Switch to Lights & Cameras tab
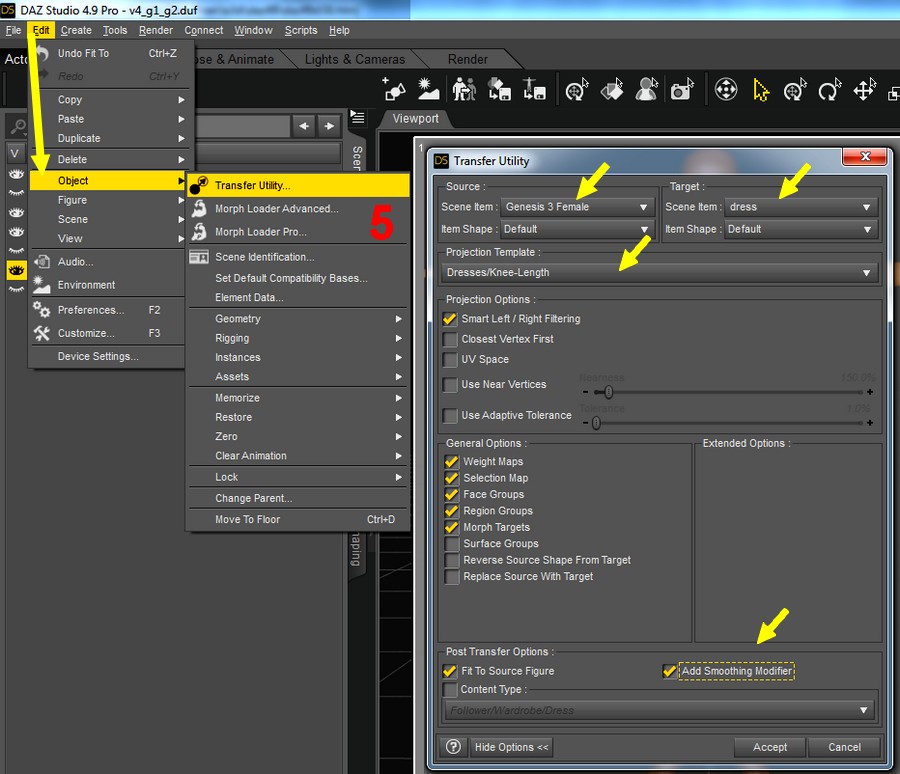The width and height of the screenshot is (900, 774). pyautogui.click(x=355, y=59)
